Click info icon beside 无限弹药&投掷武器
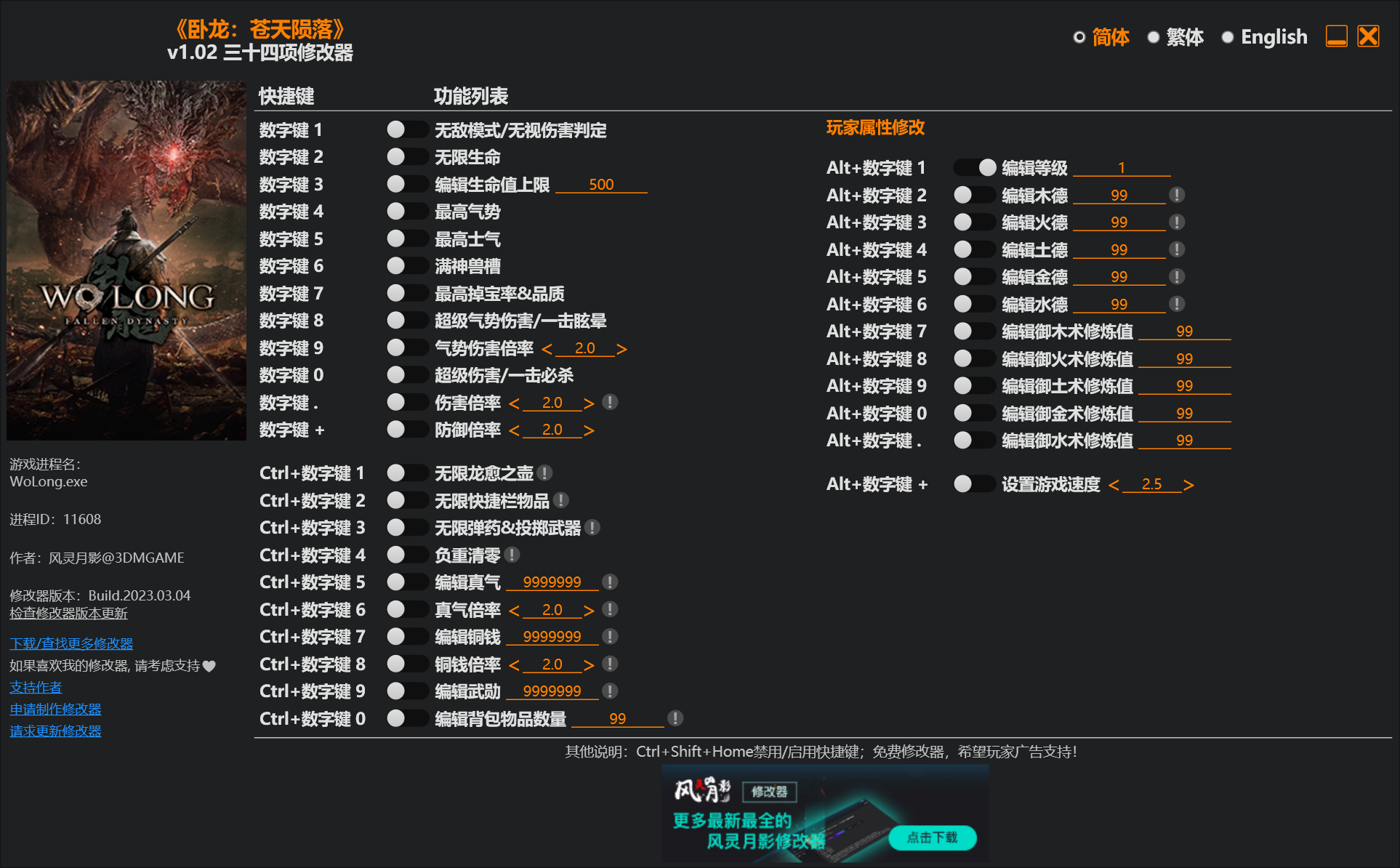This screenshot has width=1400, height=868. pyautogui.click(x=592, y=528)
